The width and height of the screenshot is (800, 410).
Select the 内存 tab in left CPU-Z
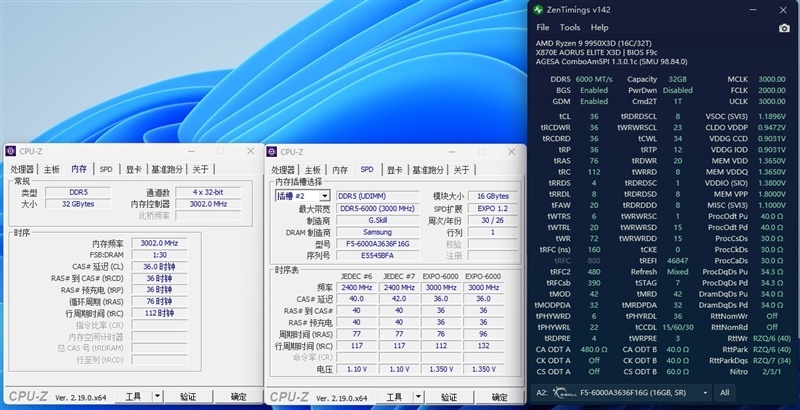79,169
